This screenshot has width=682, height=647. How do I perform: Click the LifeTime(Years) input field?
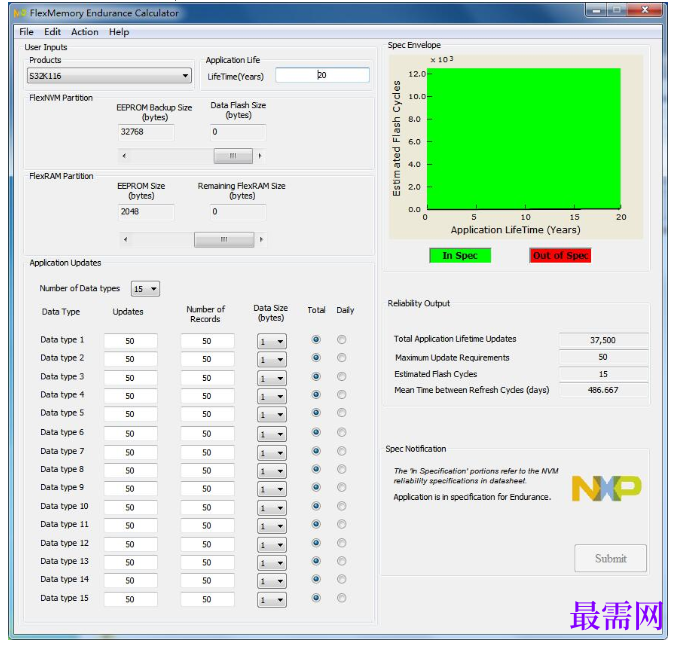point(322,75)
